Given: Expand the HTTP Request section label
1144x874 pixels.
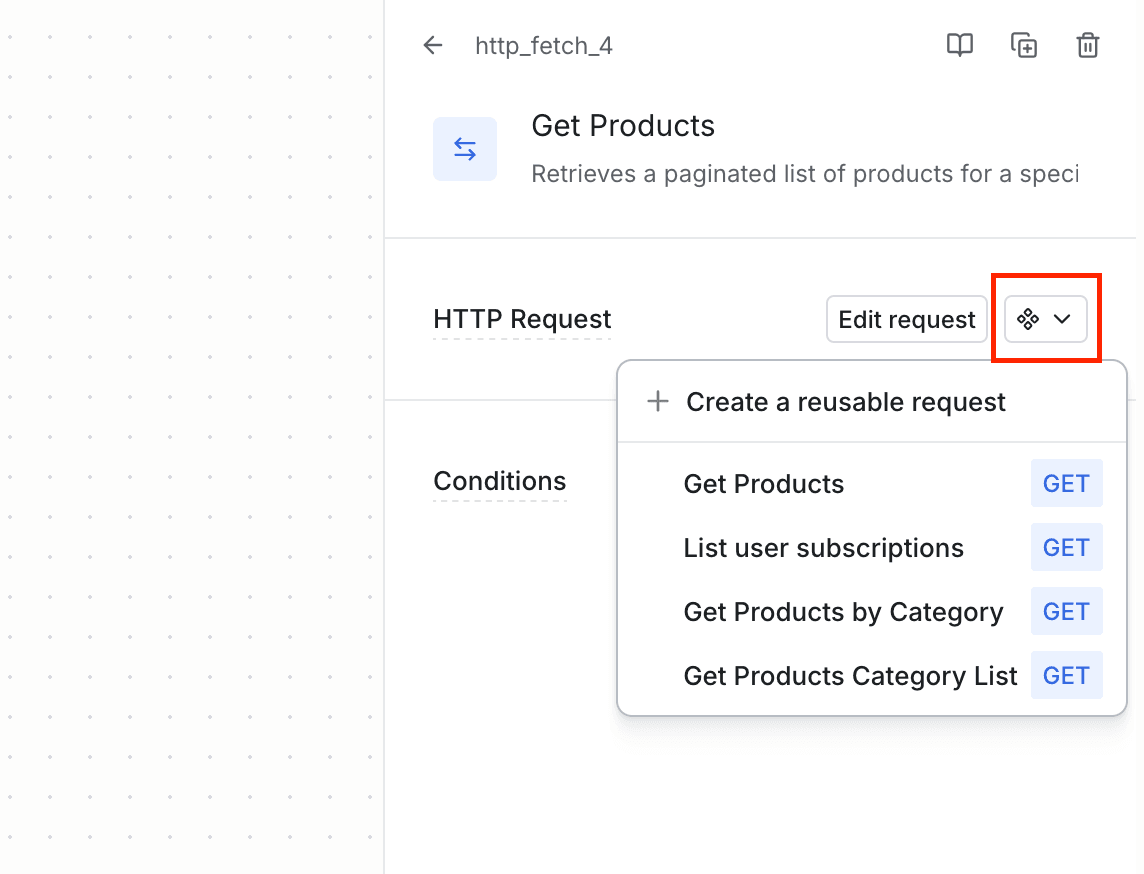Looking at the screenshot, I should coord(522,319).
